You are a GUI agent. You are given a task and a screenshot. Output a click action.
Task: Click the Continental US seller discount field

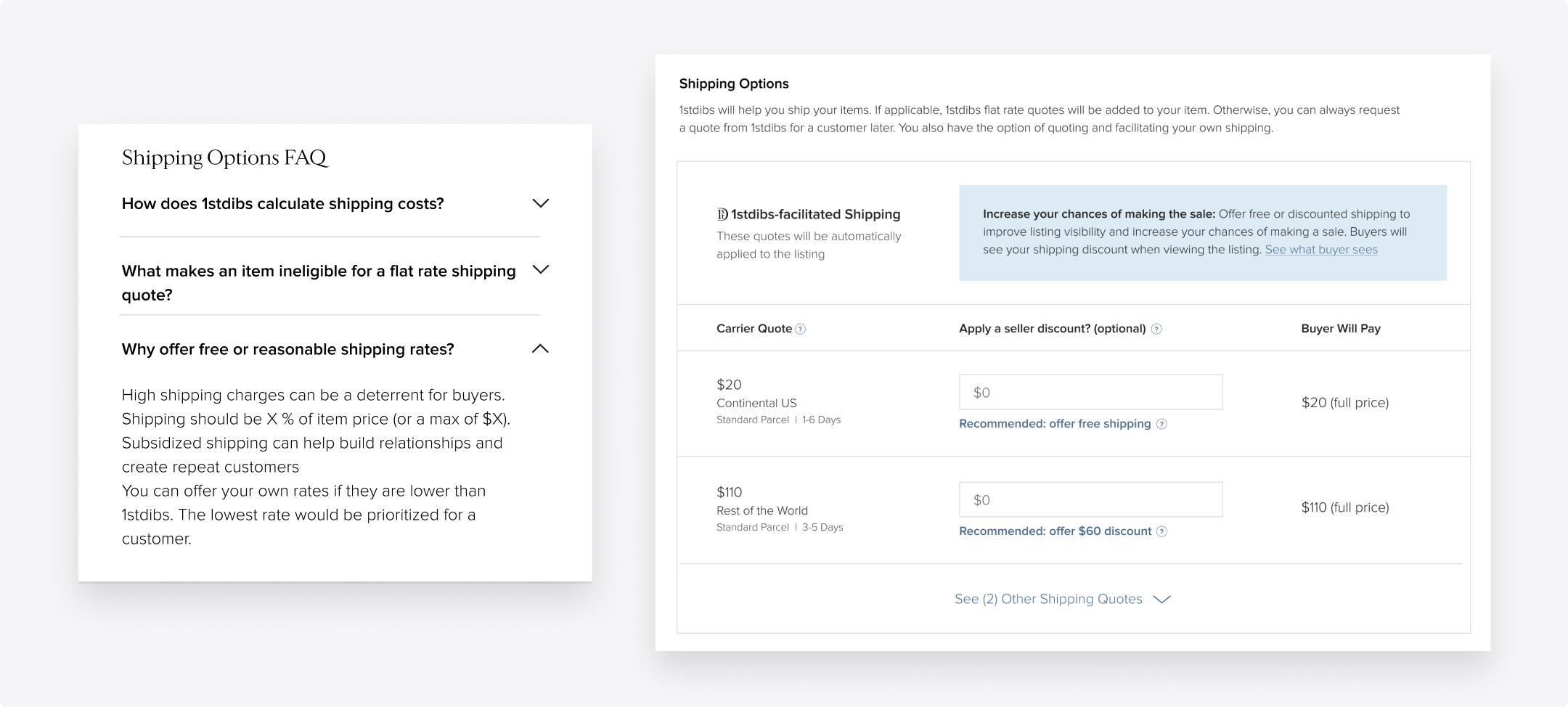point(1091,392)
